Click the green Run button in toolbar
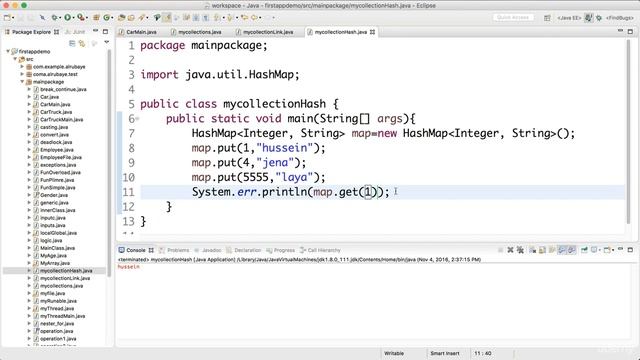 (x=67, y=18)
